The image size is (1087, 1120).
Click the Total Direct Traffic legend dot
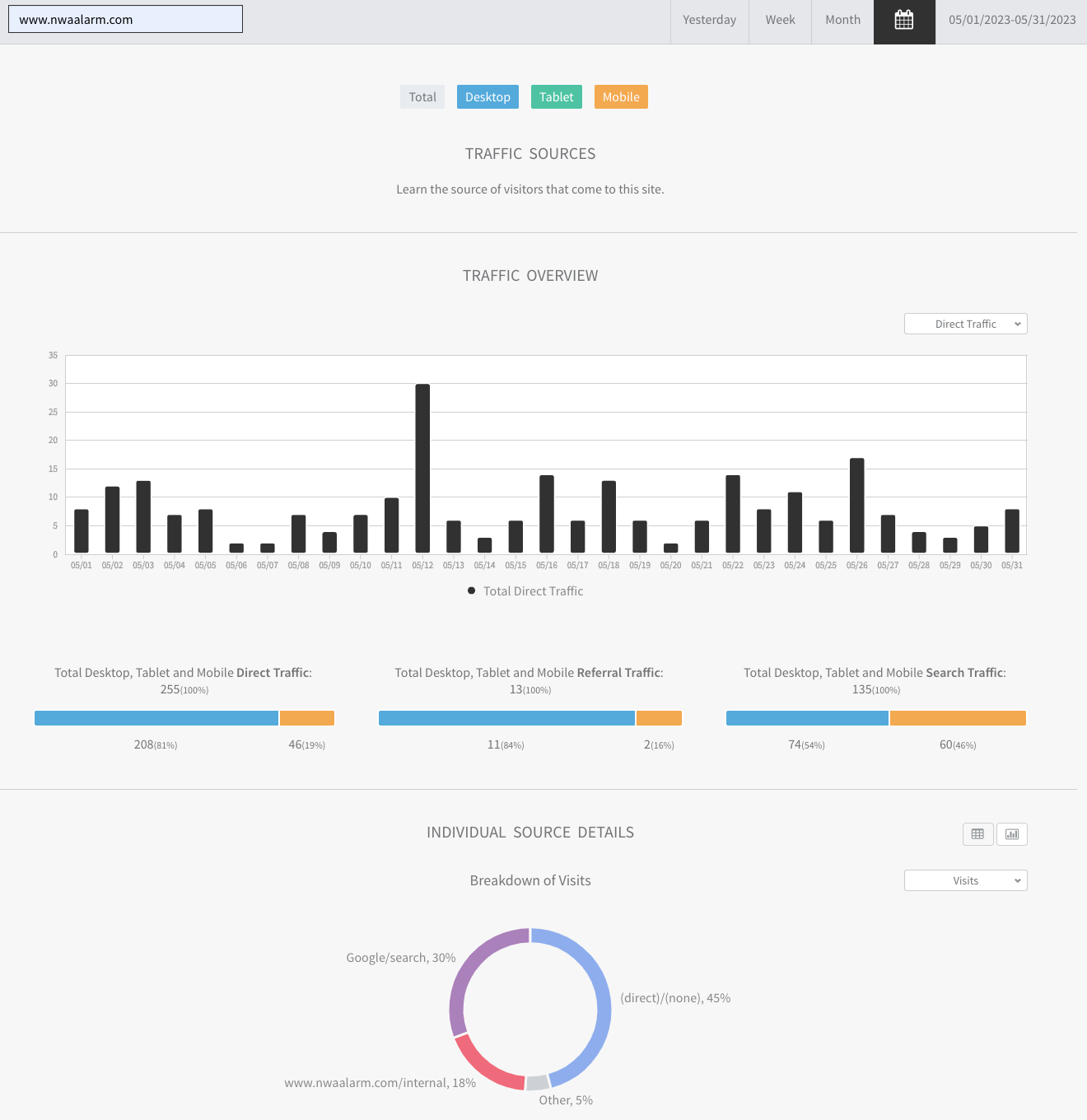pyautogui.click(x=471, y=590)
